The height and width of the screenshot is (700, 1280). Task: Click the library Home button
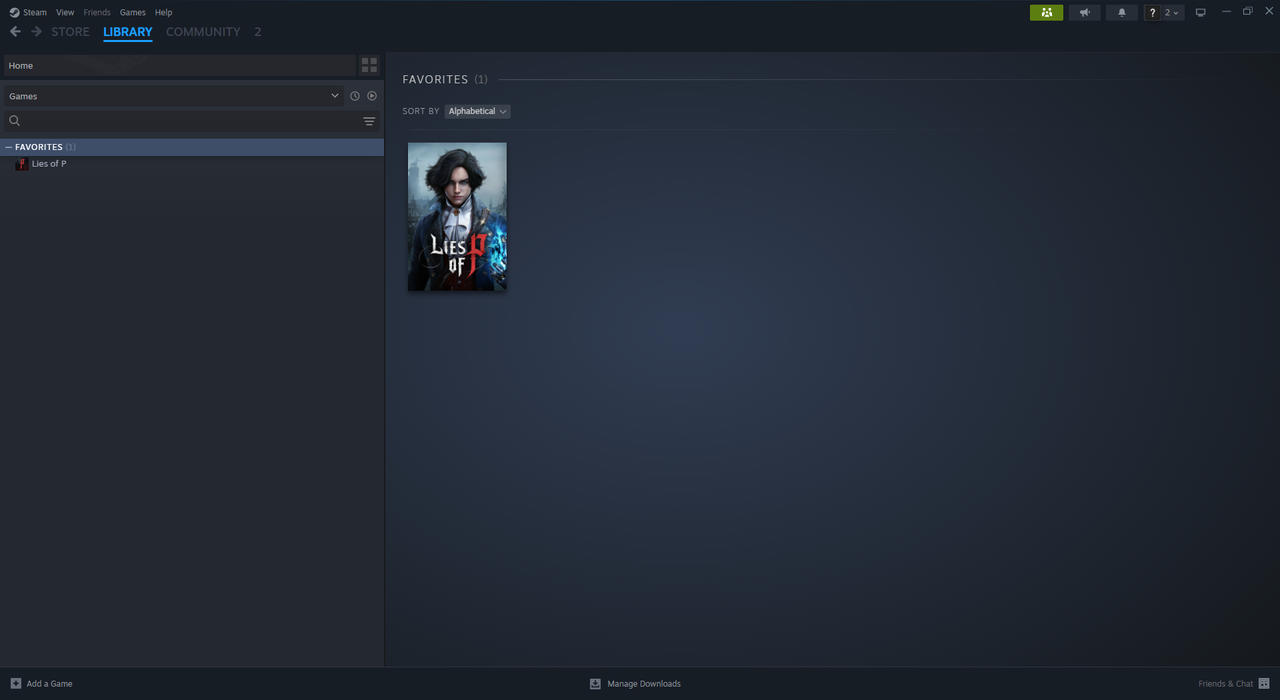(180, 65)
